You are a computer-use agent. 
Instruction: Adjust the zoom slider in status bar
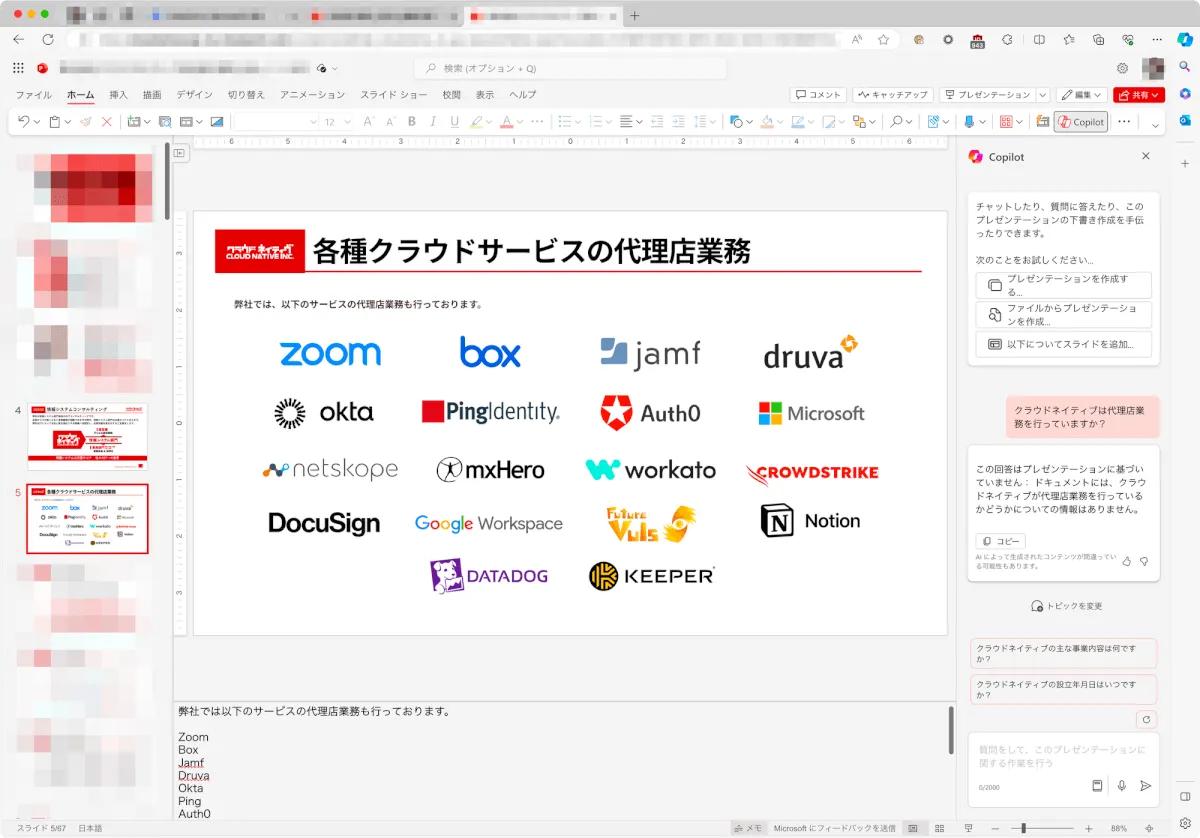1023,829
